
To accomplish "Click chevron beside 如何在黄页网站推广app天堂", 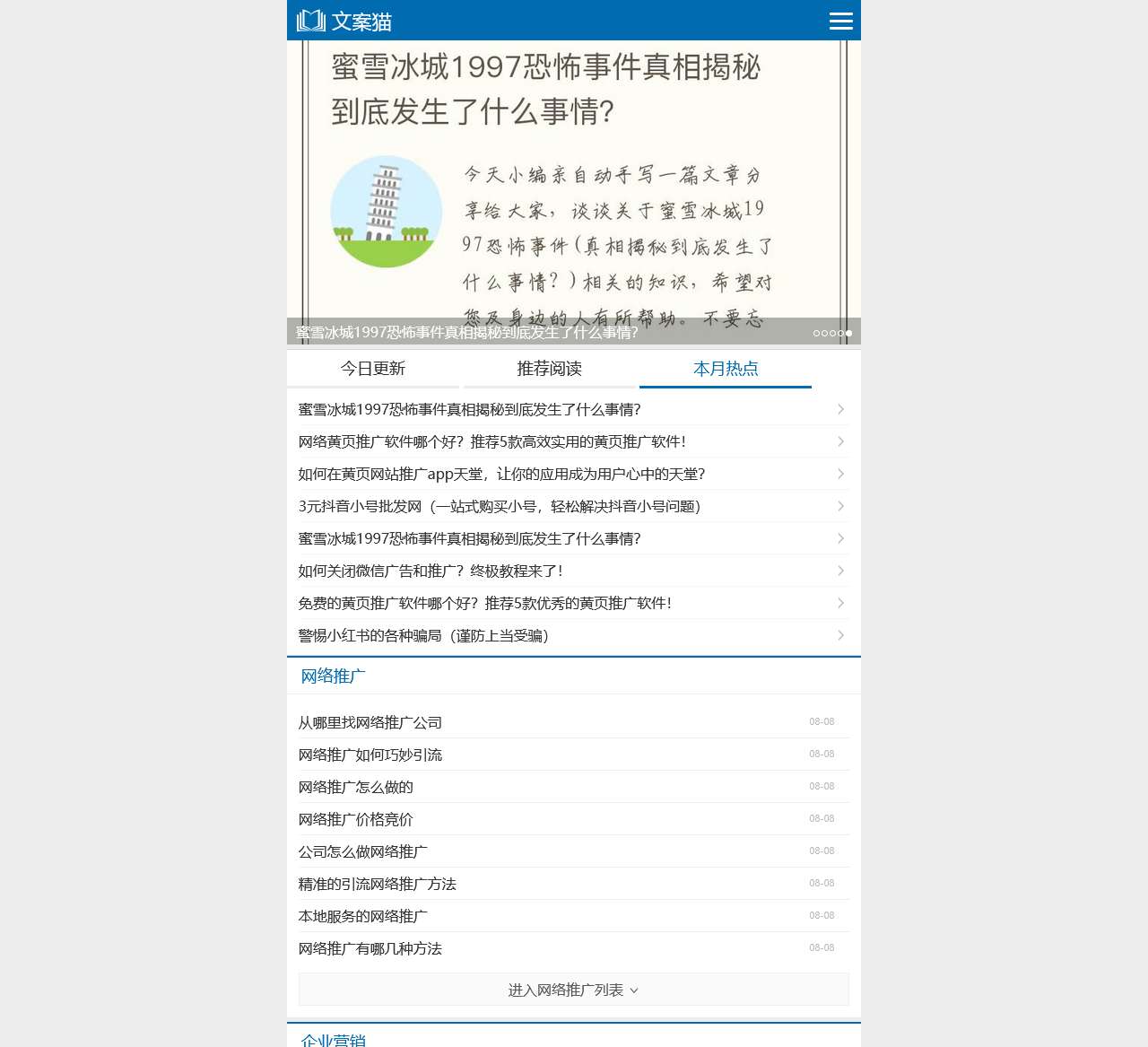I will click(840, 474).
